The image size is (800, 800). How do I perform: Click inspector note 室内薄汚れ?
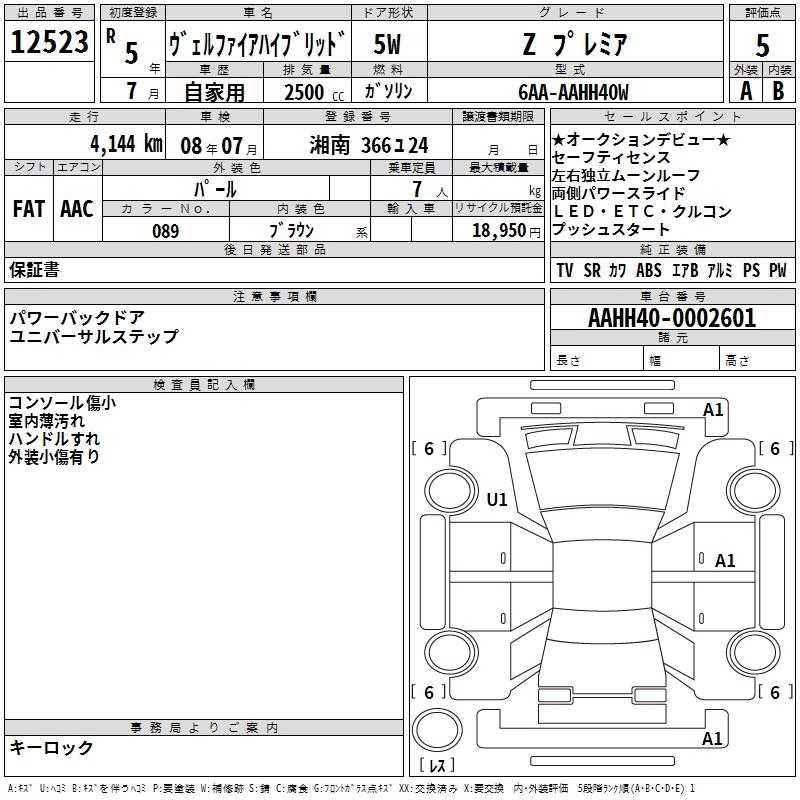pyautogui.click(x=46, y=420)
